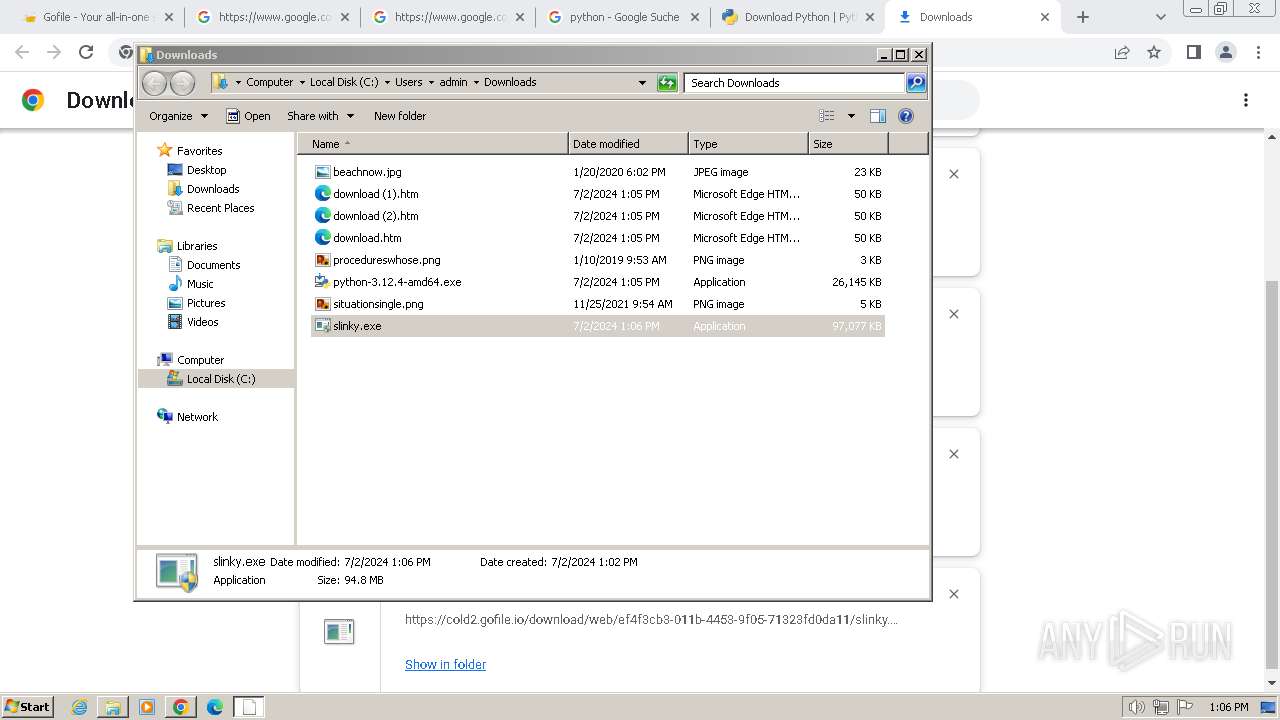Open Recent Places in Favorites
Image resolution: width=1280 pixels, height=720 pixels.
coord(220,208)
